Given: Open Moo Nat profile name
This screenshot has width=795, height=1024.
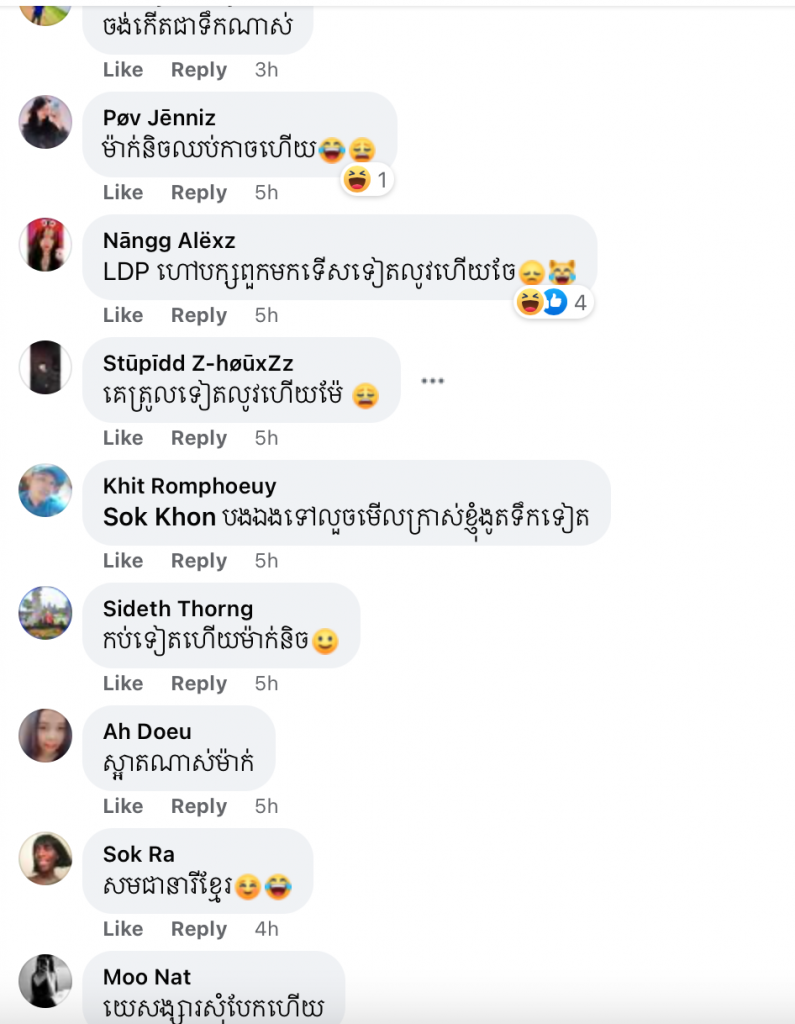Looking at the screenshot, I should 147,977.
